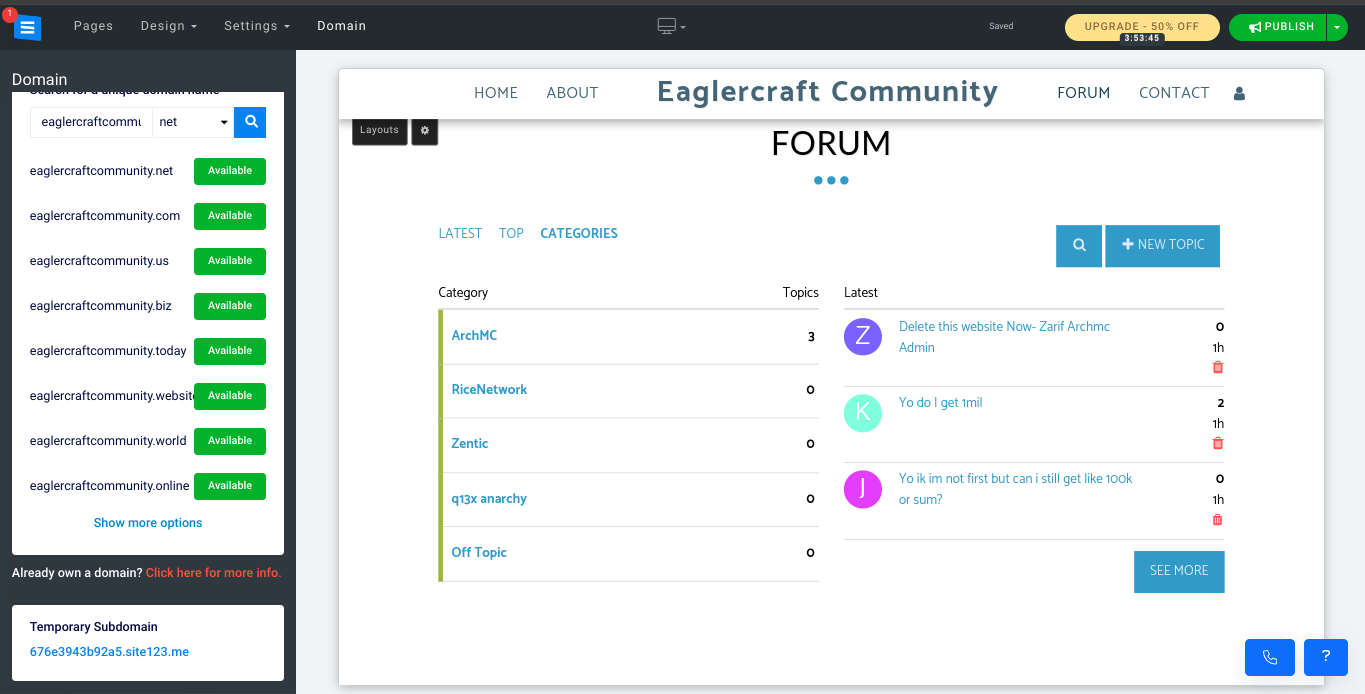Select the Domain menu item
Image resolution: width=1365 pixels, height=694 pixels.
(x=342, y=26)
